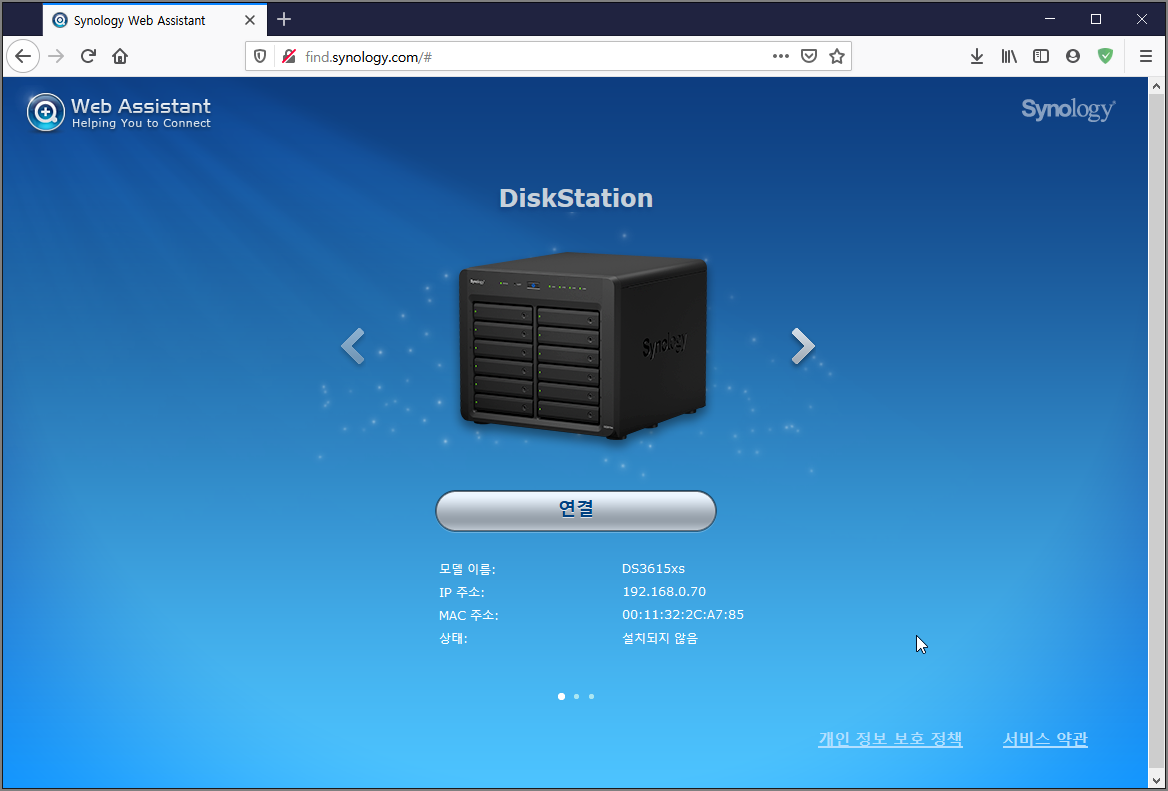Click the model value DS3615xs
1168x791 pixels.
click(x=653, y=568)
